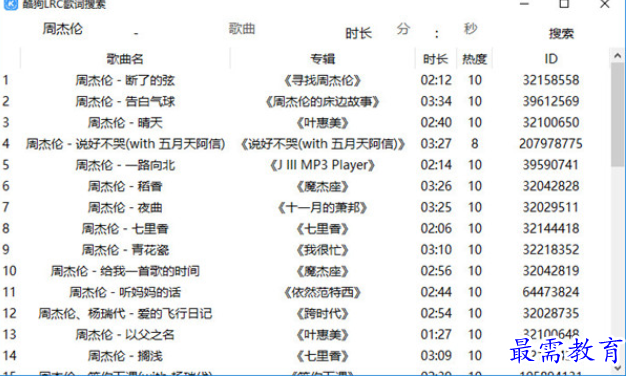The image size is (631, 382).
Task: Select row 周杰伦、杨瑞代 - 爱的飞行日记
Action: (305, 313)
